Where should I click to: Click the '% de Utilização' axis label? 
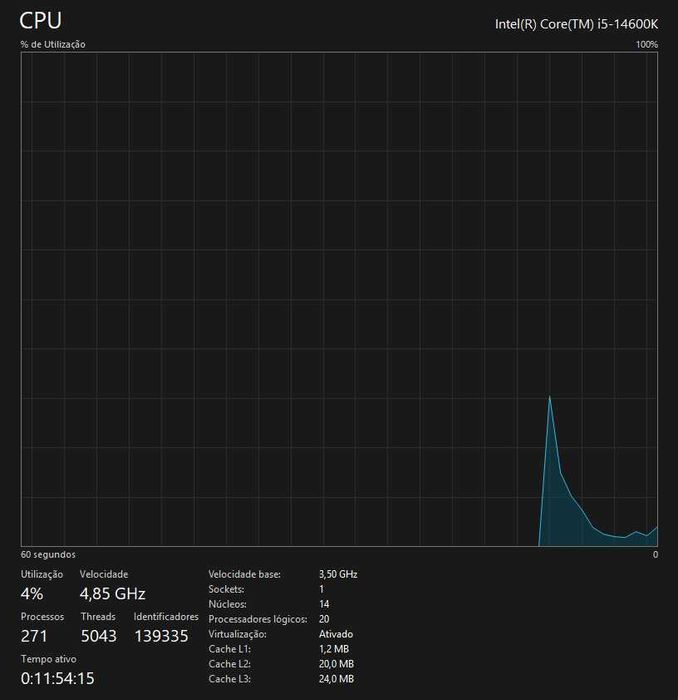click(x=53, y=44)
